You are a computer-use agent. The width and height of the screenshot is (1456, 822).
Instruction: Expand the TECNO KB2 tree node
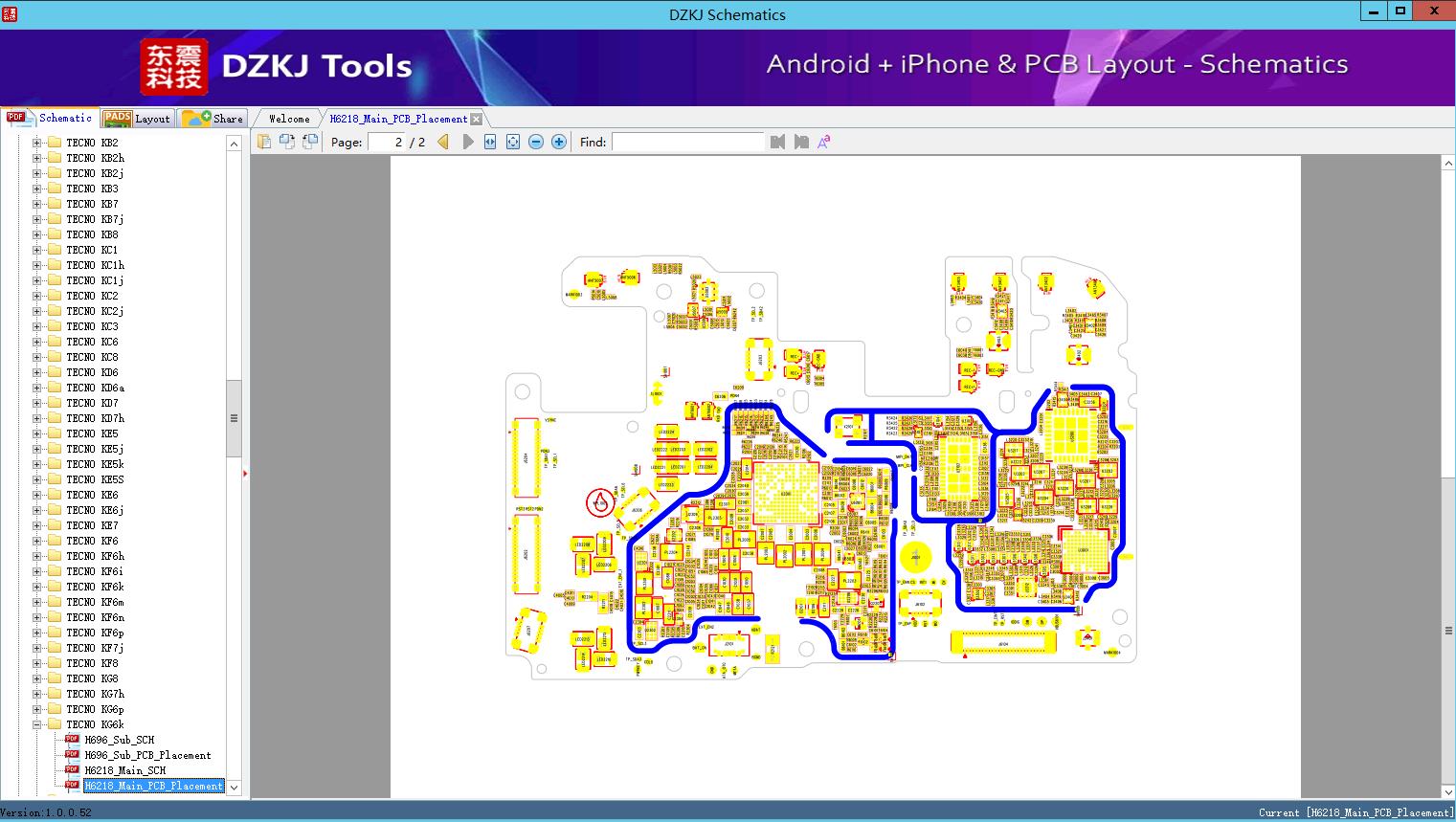(x=36, y=143)
